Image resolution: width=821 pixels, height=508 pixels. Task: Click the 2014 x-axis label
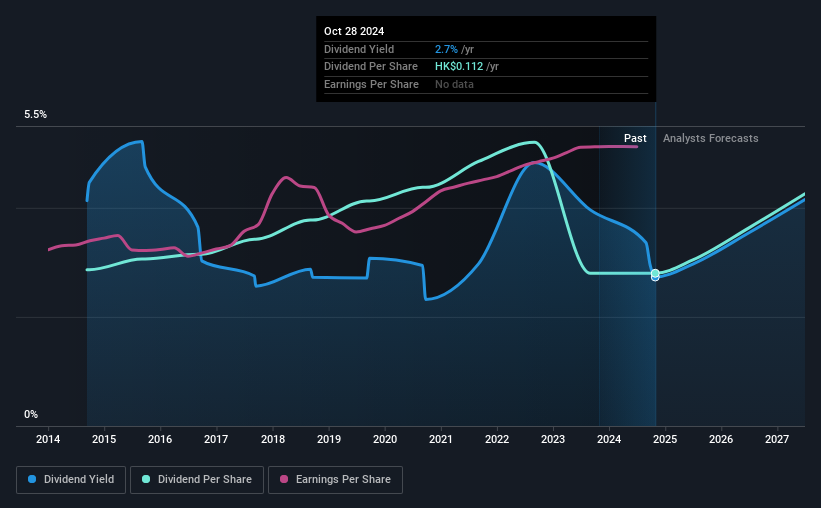coord(48,439)
